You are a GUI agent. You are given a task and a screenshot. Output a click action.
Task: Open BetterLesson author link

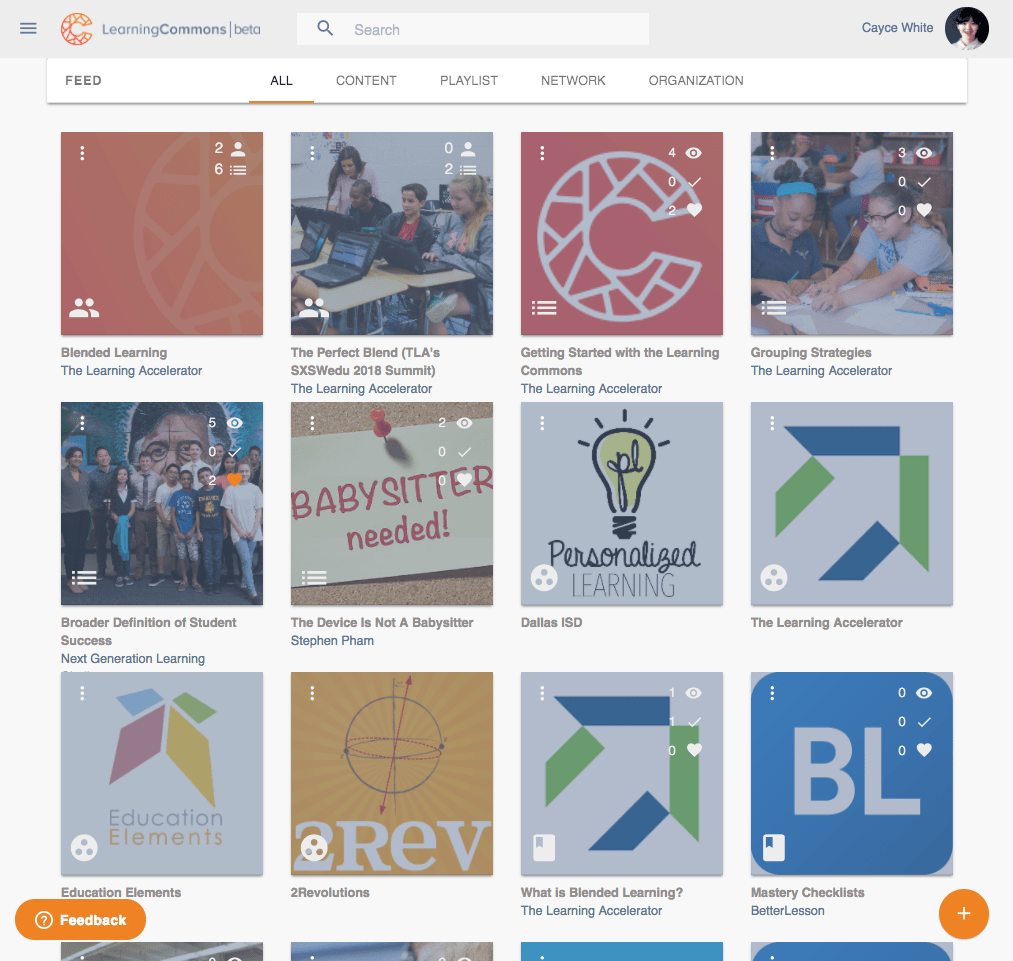[788, 911]
